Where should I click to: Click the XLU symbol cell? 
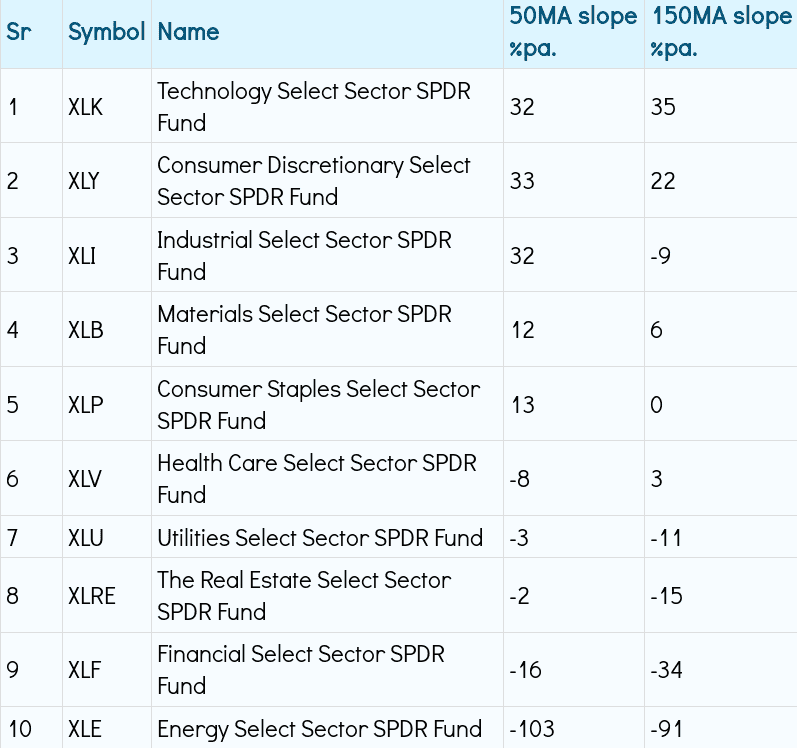click(86, 538)
